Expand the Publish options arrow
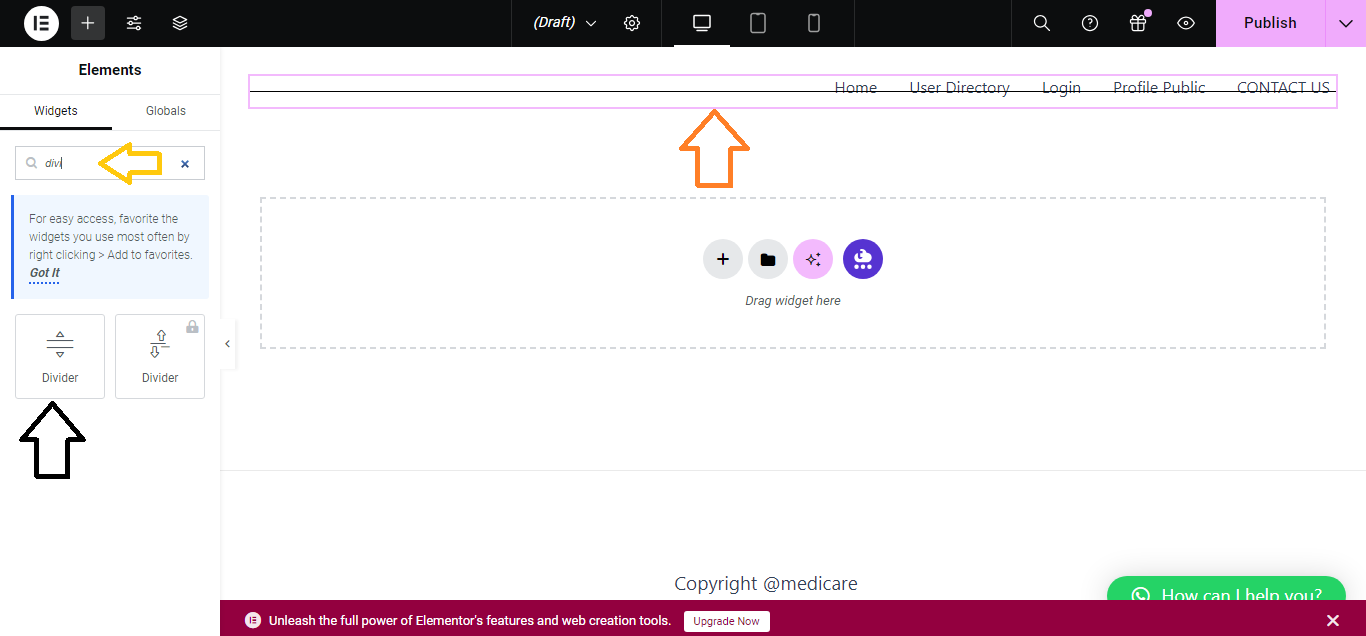1366x636 pixels. point(1345,23)
